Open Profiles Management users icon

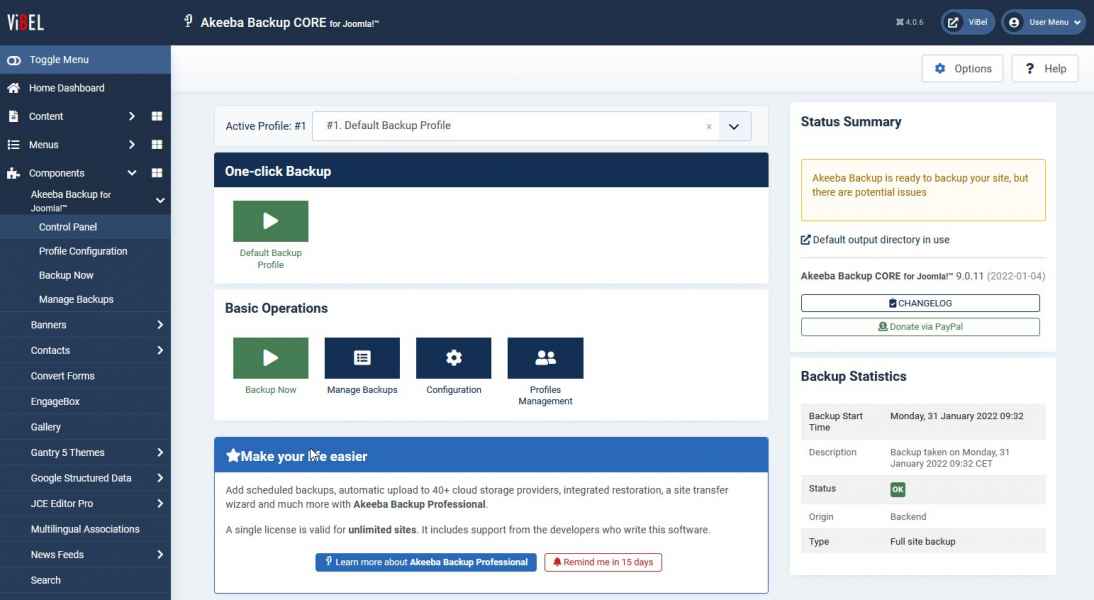tap(546, 358)
